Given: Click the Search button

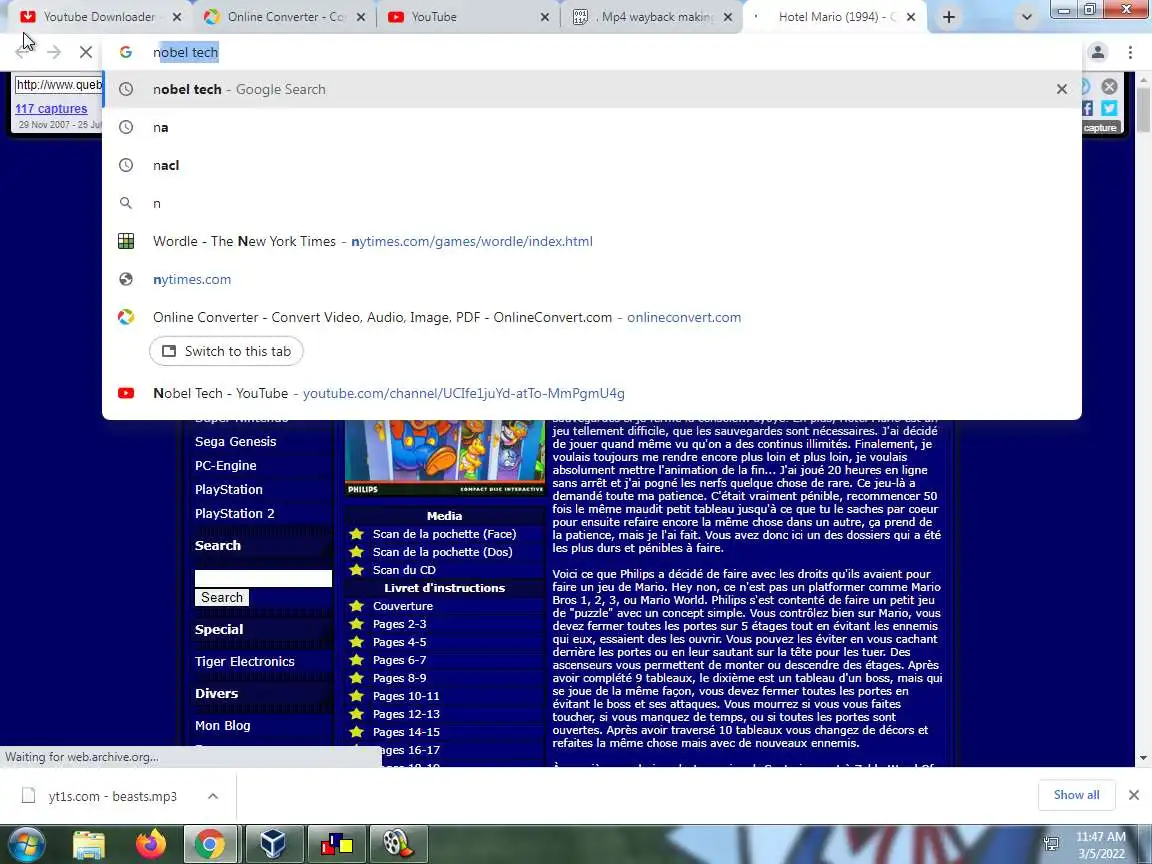Looking at the screenshot, I should click(x=222, y=597).
